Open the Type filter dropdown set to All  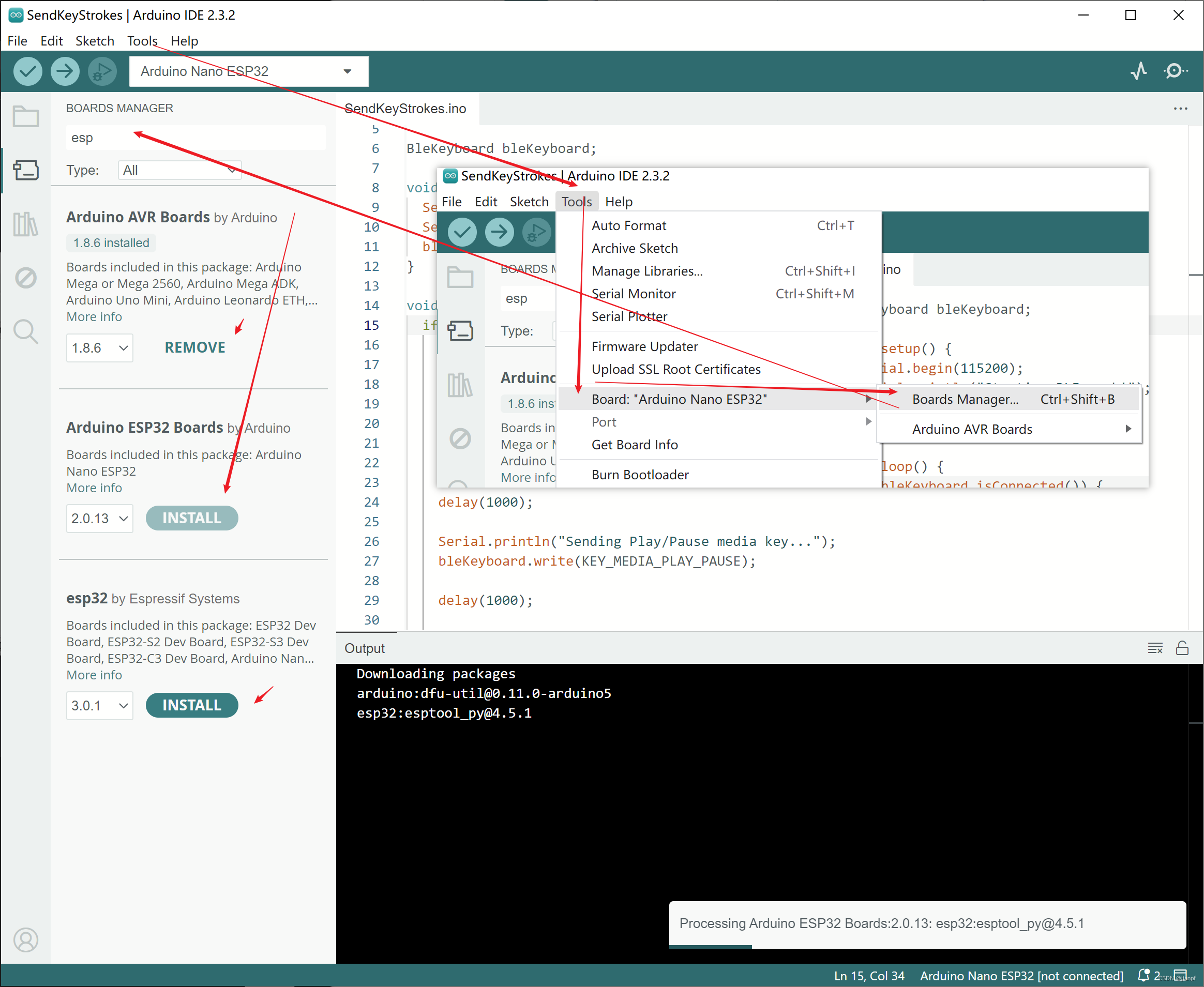pyautogui.click(x=179, y=170)
